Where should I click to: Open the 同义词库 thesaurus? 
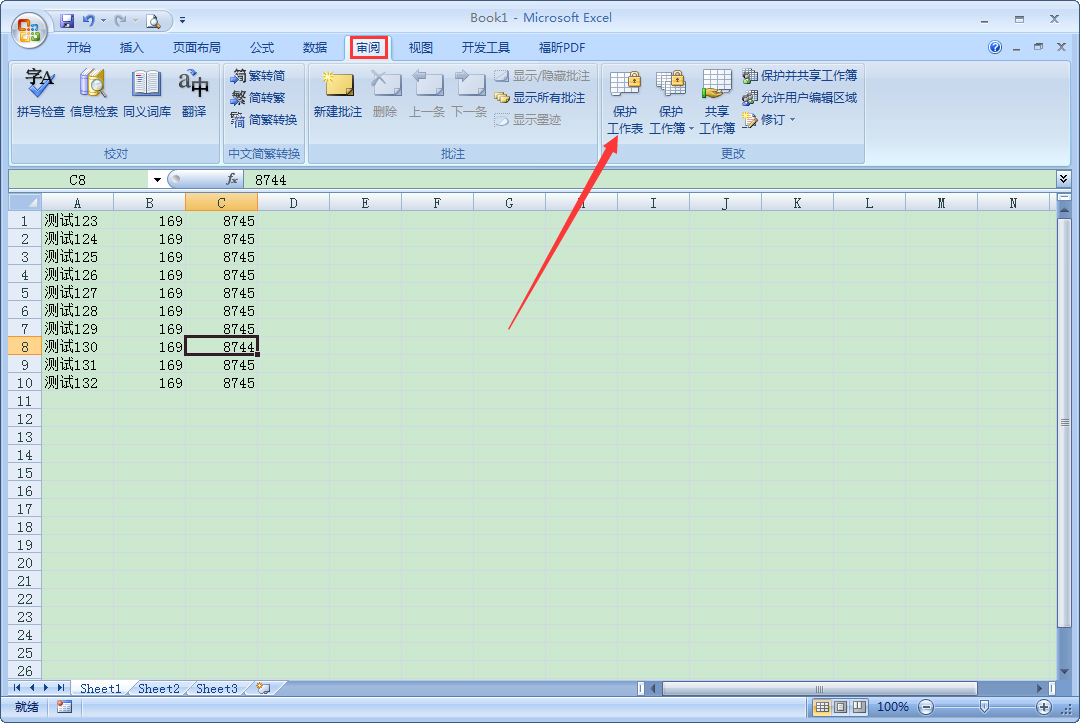(x=145, y=95)
